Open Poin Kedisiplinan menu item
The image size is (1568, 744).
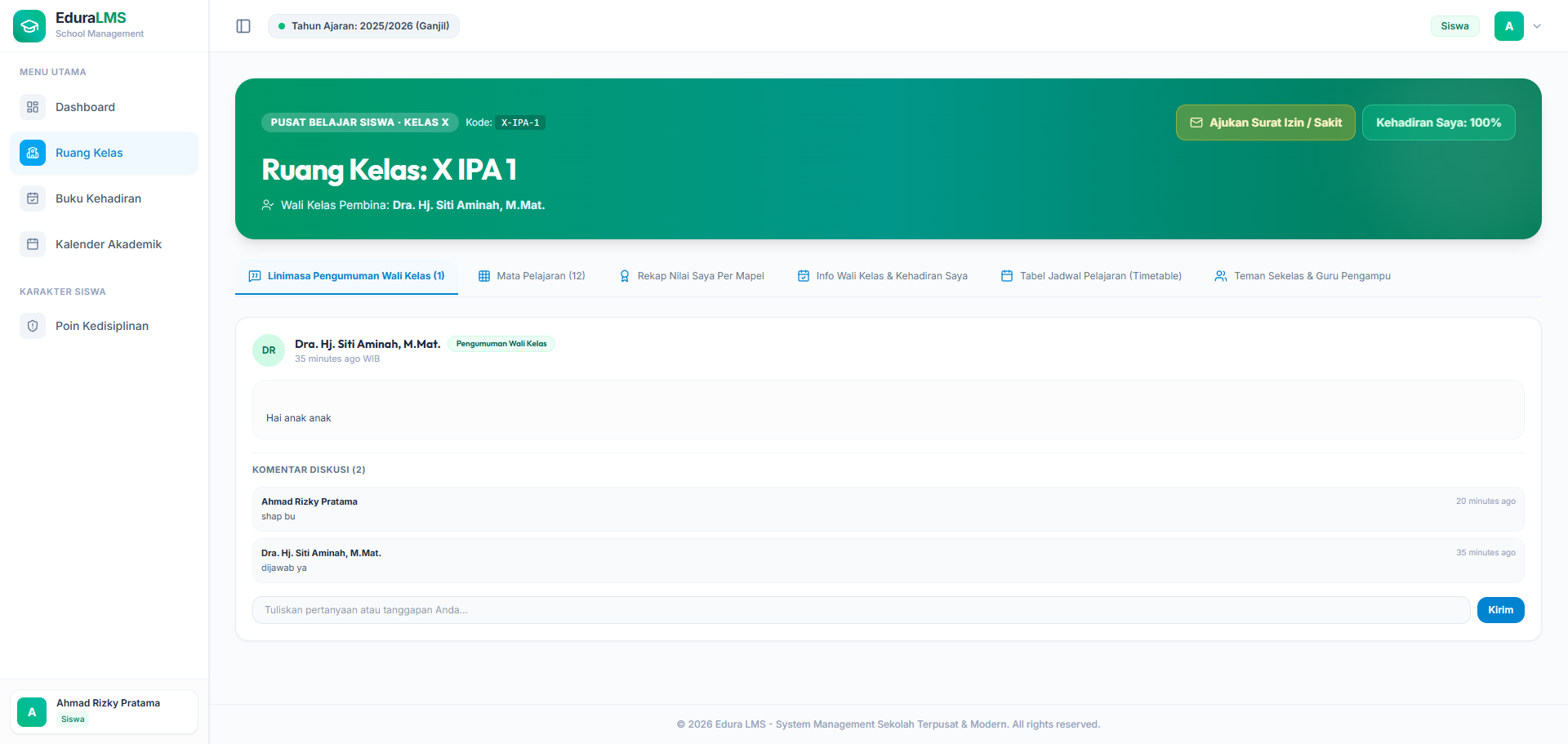pos(105,326)
